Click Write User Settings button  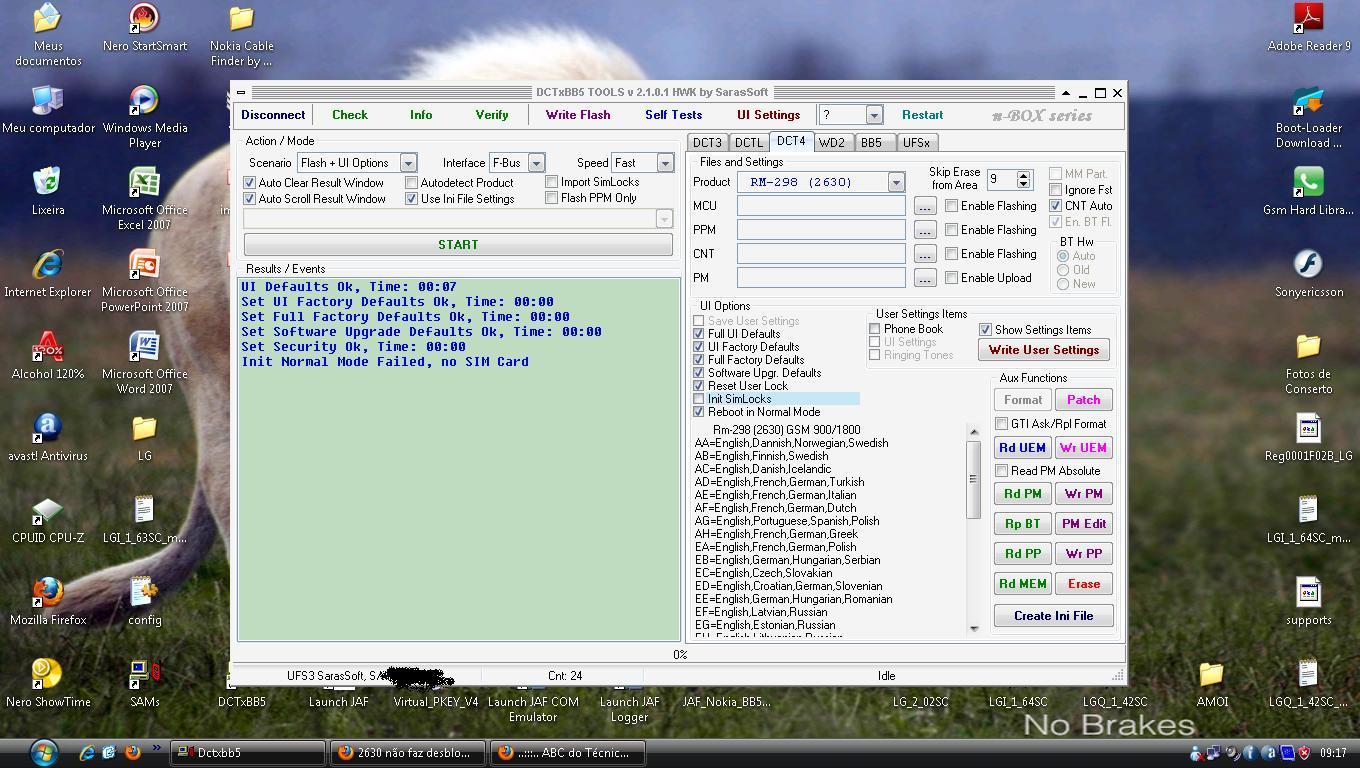click(x=1044, y=350)
